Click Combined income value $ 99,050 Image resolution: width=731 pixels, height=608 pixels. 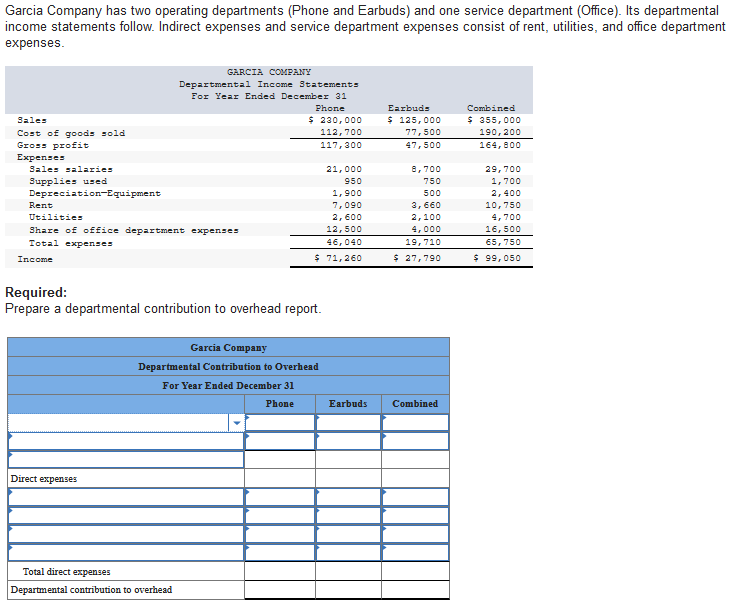[x=497, y=258]
